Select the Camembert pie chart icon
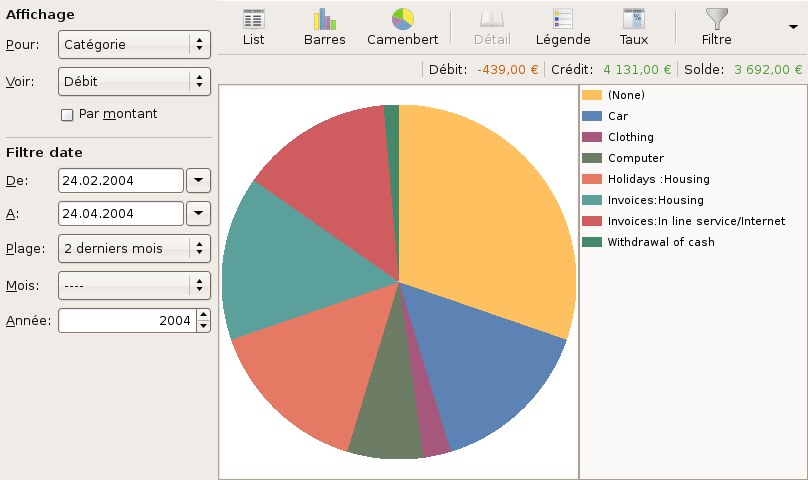 click(x=402, y=20)
